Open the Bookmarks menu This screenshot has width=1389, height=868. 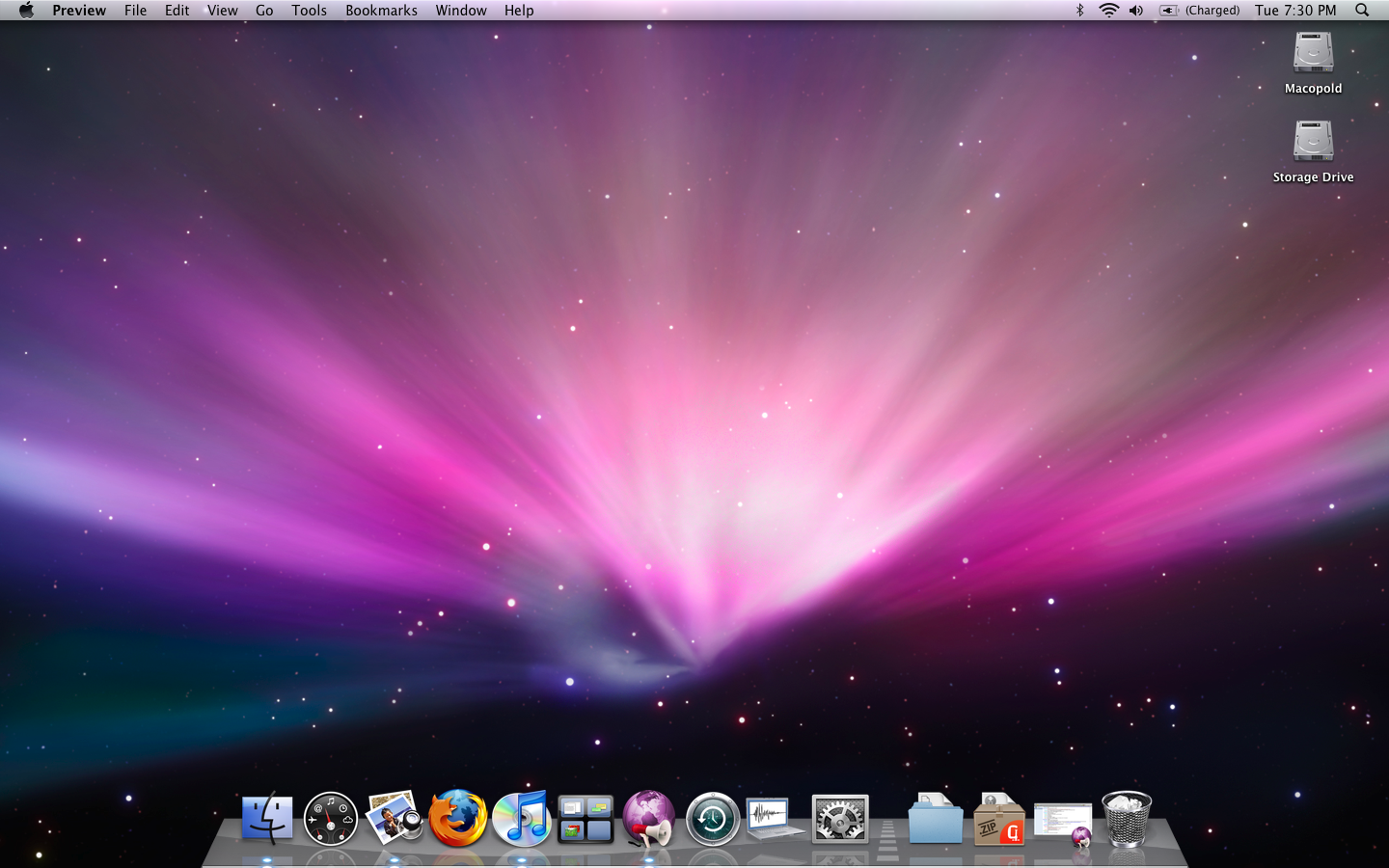[381, 10]
